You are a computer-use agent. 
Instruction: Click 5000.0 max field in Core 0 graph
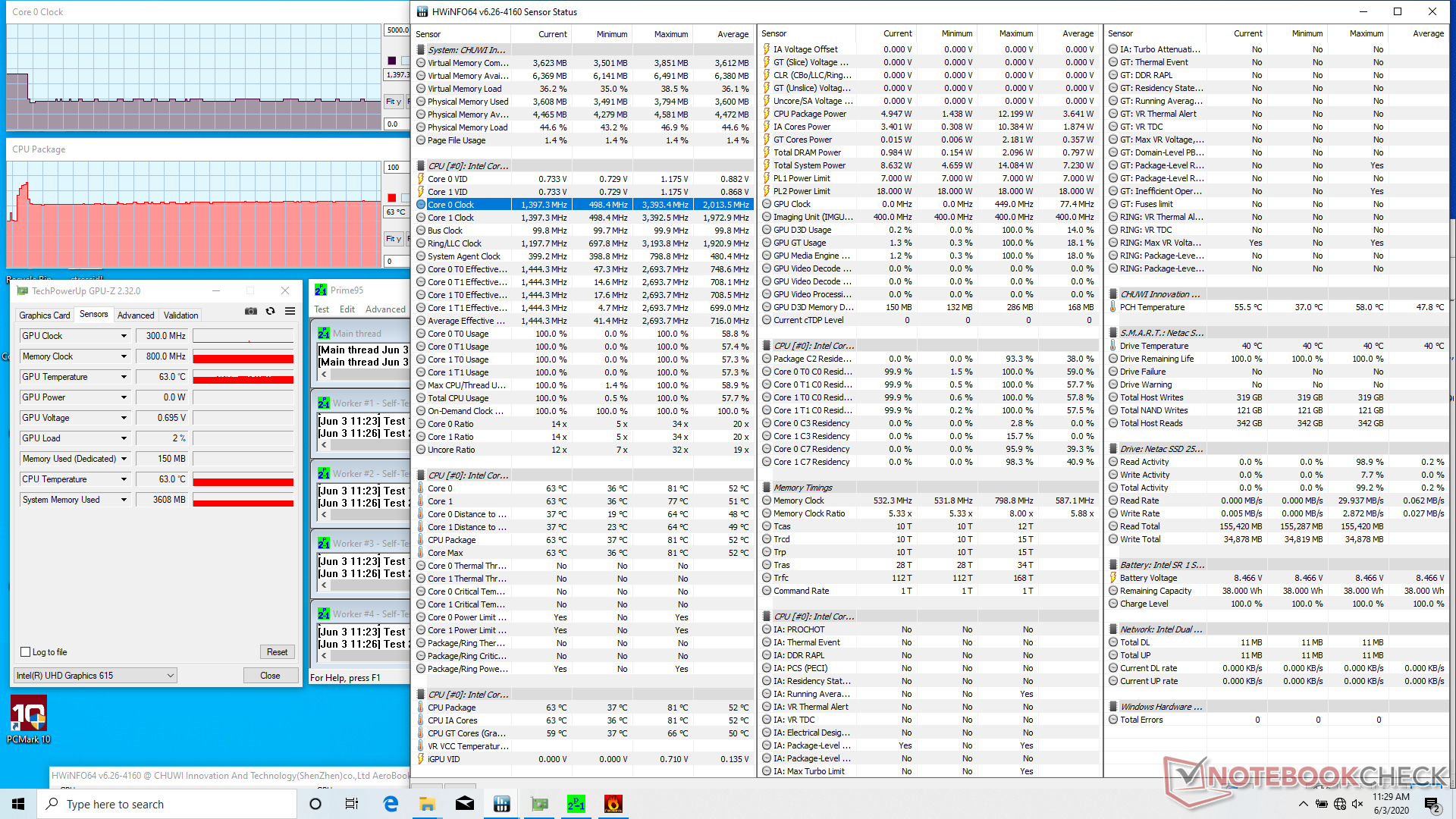[397, 30]
